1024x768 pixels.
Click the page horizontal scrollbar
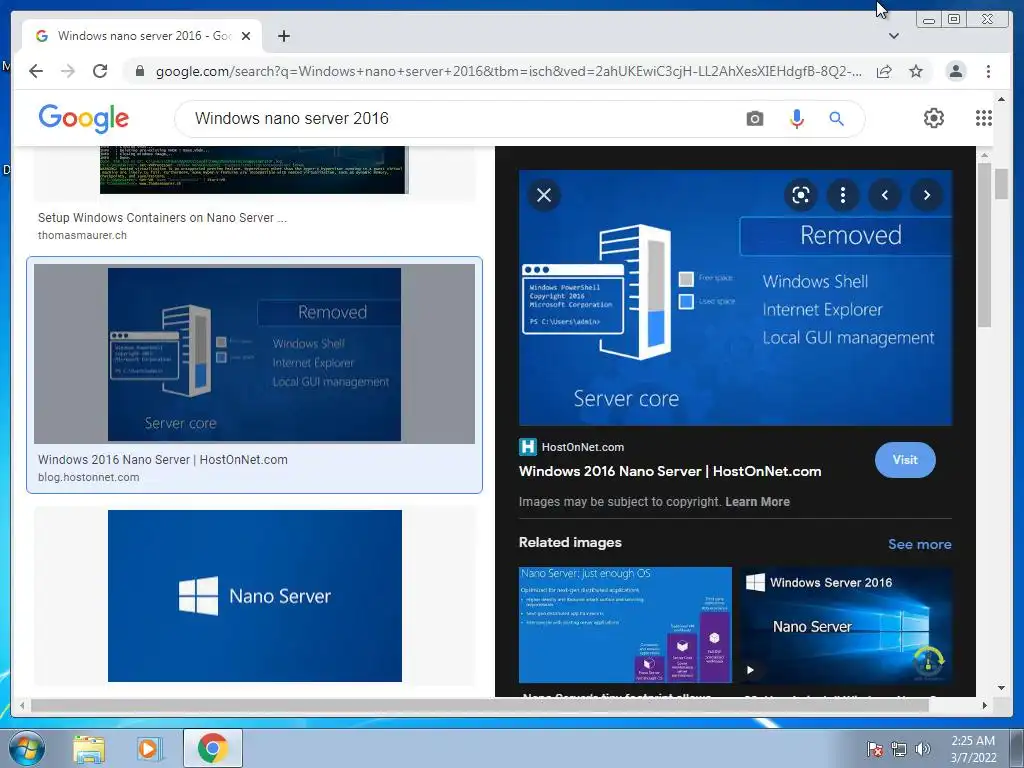tap(479, 705)
